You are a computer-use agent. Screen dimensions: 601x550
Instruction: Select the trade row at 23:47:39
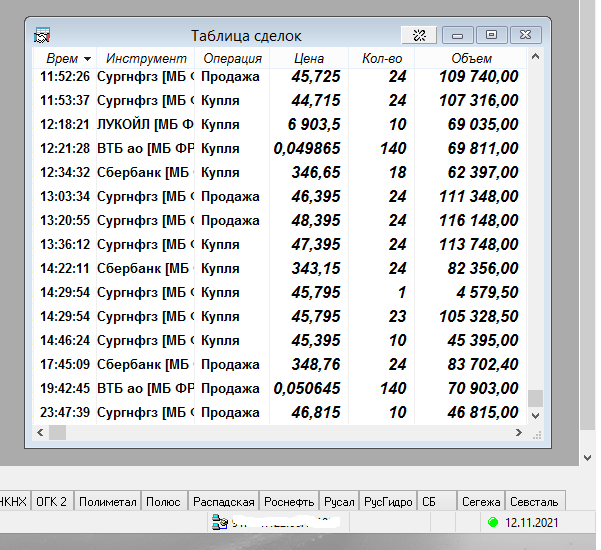point(280,412)
